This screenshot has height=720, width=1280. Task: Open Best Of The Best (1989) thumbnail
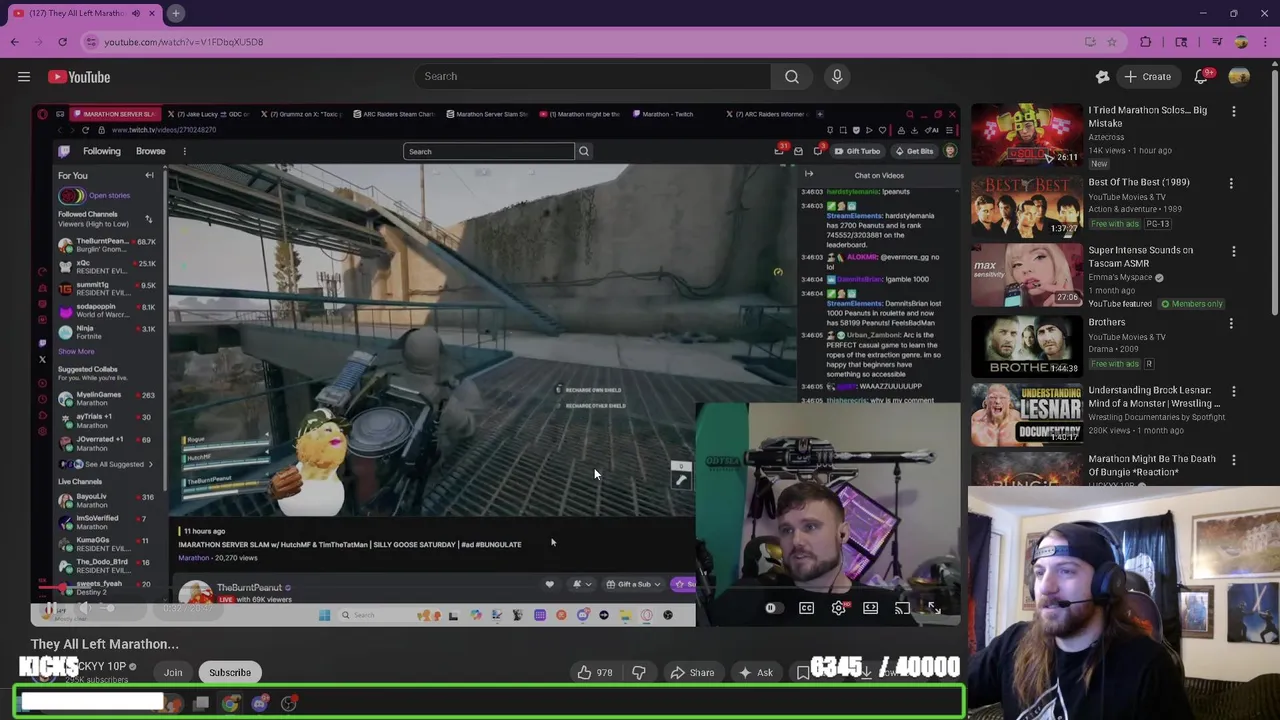pyautogui.click(x=1026, y=205)
